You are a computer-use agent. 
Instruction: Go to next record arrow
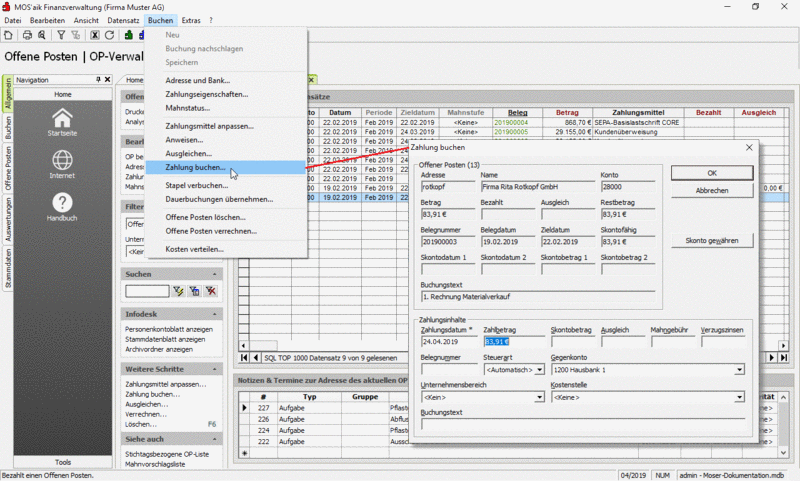772,358
